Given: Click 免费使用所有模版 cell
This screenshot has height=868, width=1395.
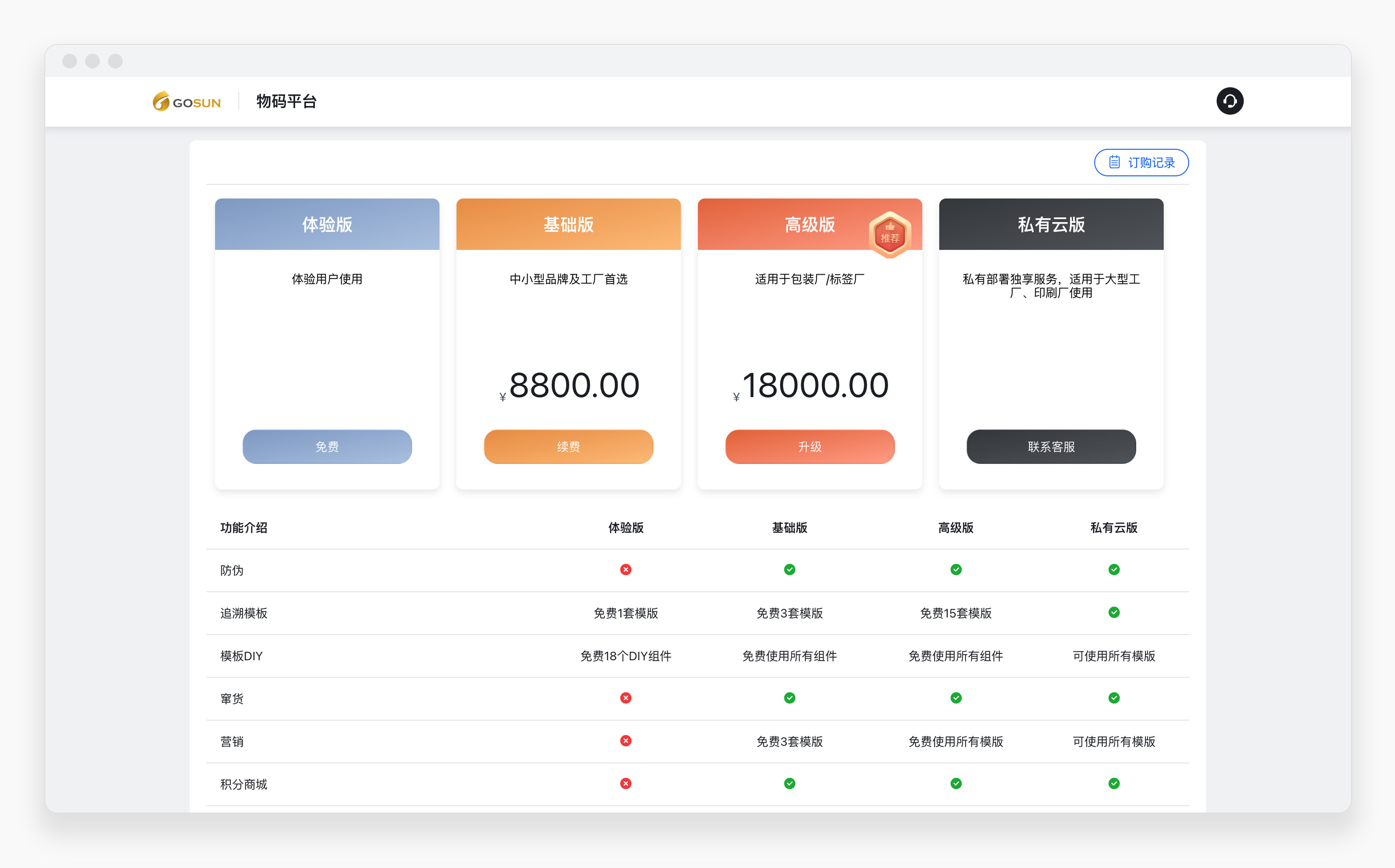Looking at the screenshot, I should pos(956,741).
